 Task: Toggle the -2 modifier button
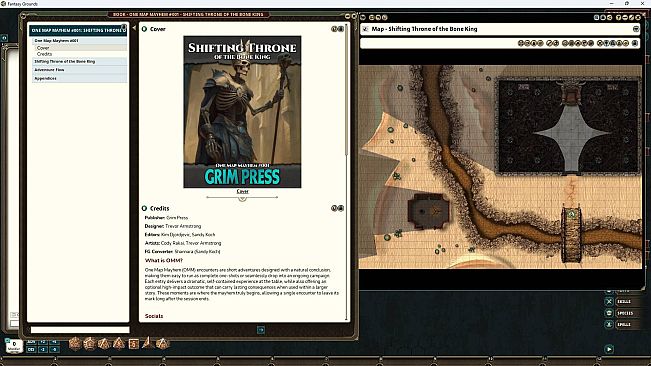43,349
